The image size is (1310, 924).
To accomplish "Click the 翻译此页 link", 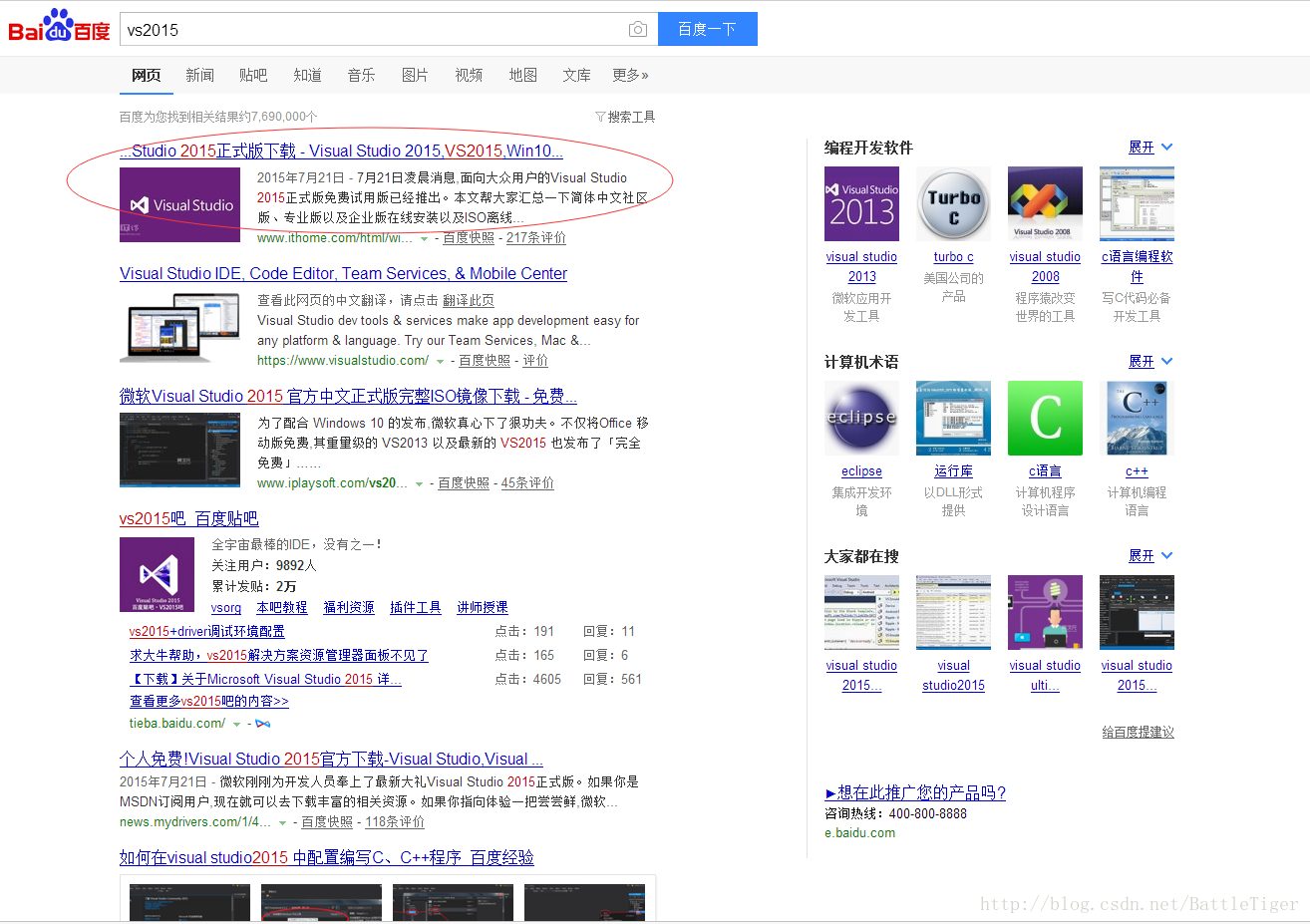I will (x=469, y=301).
